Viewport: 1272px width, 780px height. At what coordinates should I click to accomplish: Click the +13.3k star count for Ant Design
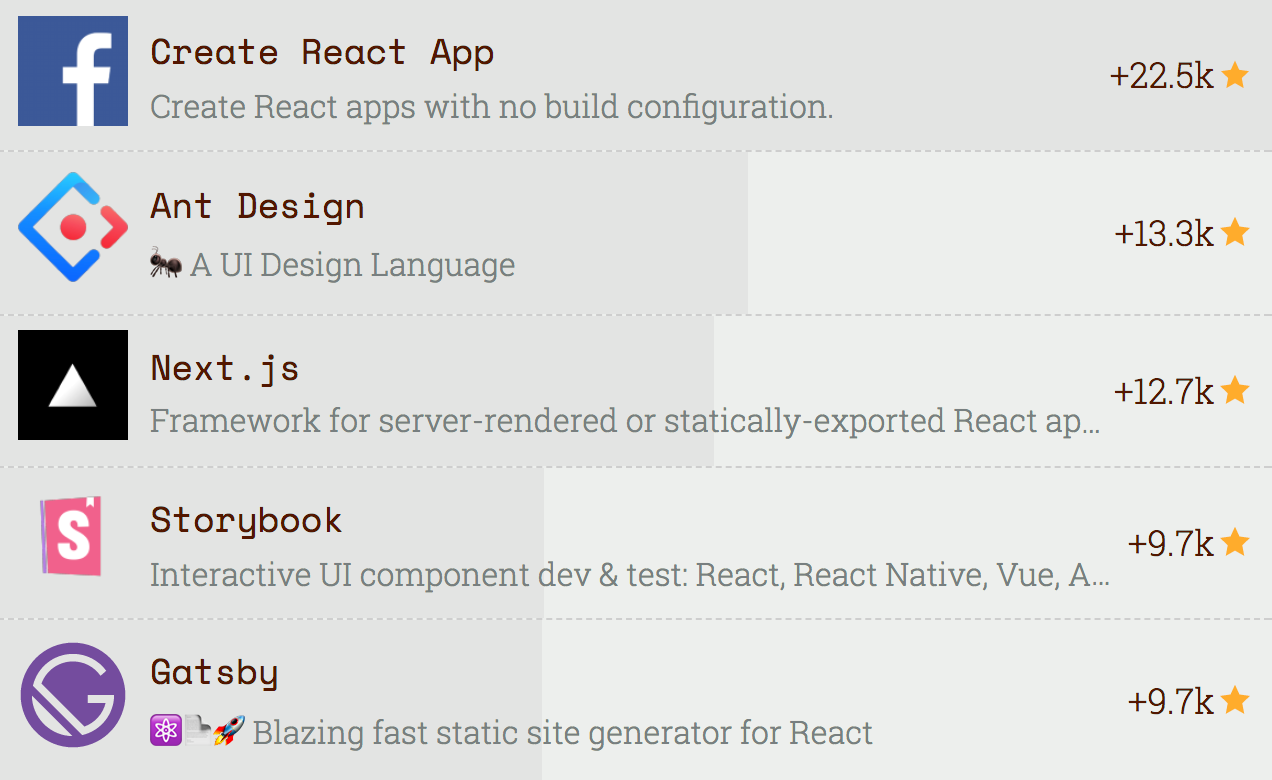pyautogui.click(x=1163, y=233)
